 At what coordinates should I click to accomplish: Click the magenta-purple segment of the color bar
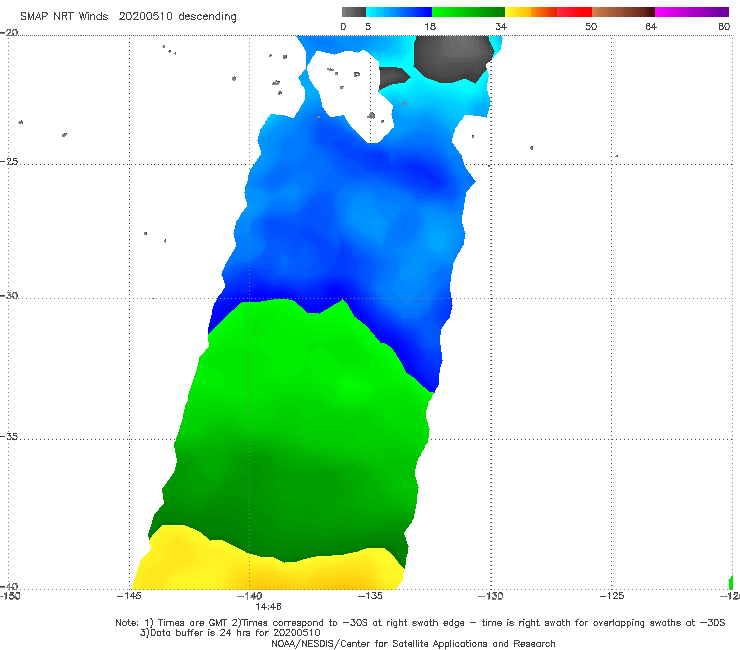[x=692, y=12]
